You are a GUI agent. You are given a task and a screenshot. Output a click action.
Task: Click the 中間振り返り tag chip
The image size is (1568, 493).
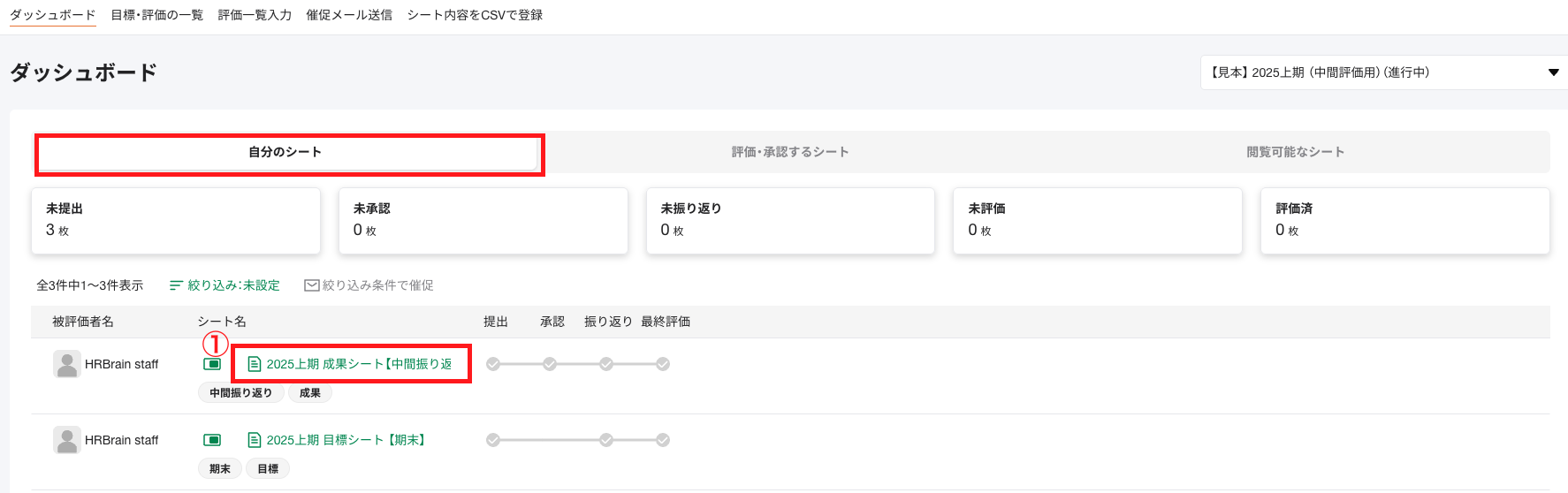(x=240, y=393)
